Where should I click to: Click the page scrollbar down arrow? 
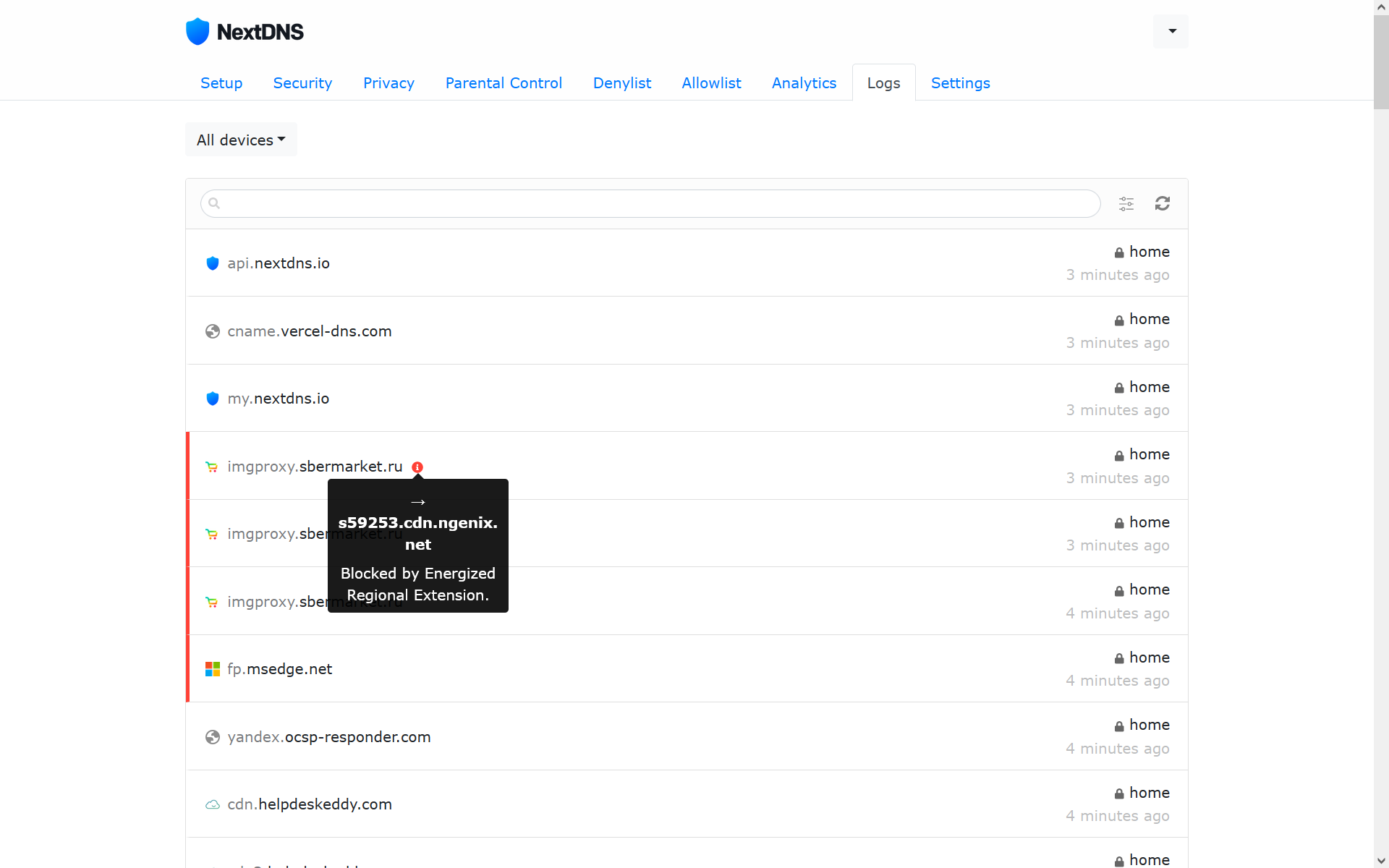(1381, 861)
